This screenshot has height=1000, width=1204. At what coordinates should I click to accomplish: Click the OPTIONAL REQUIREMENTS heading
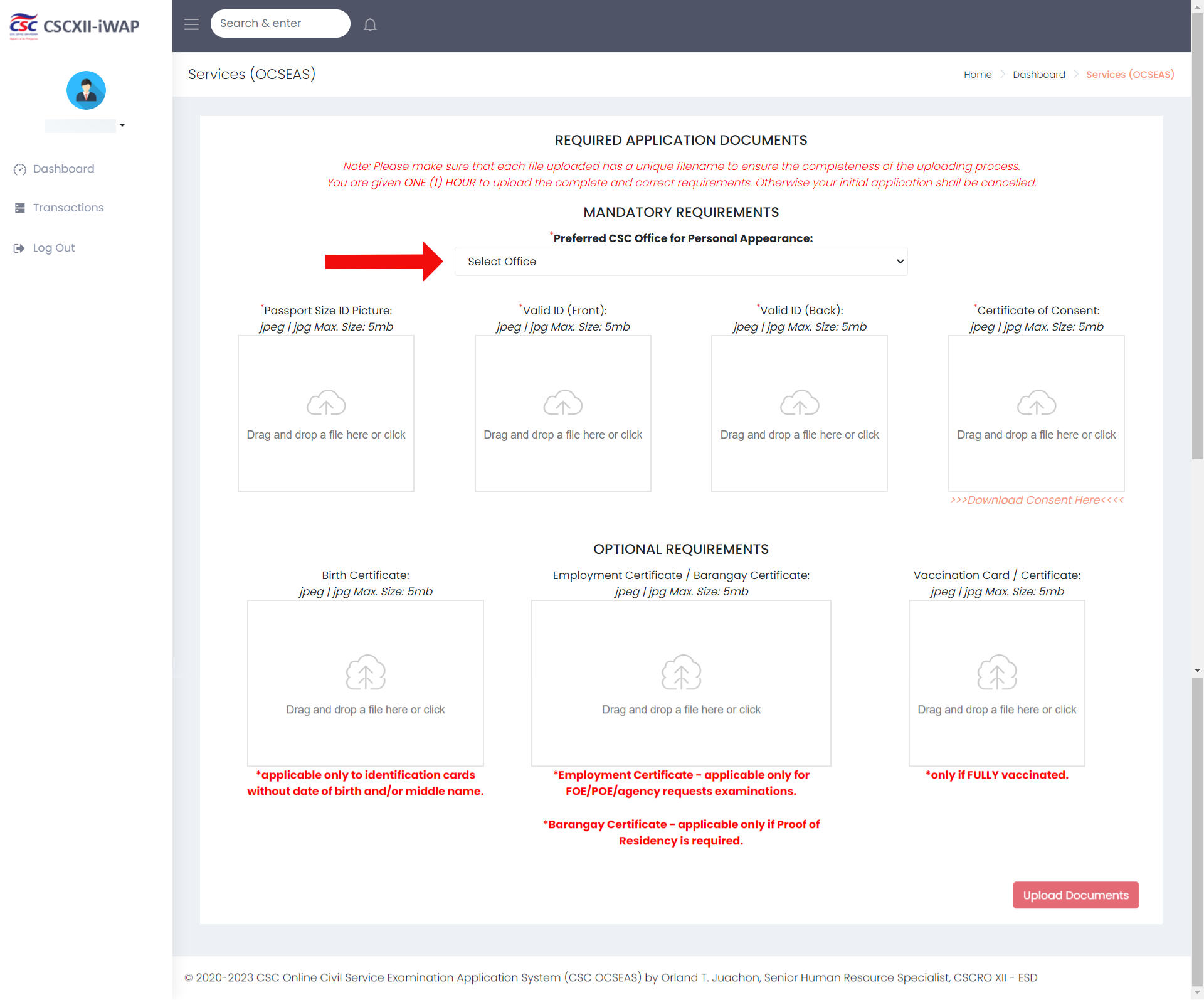[x=681, y=549]
